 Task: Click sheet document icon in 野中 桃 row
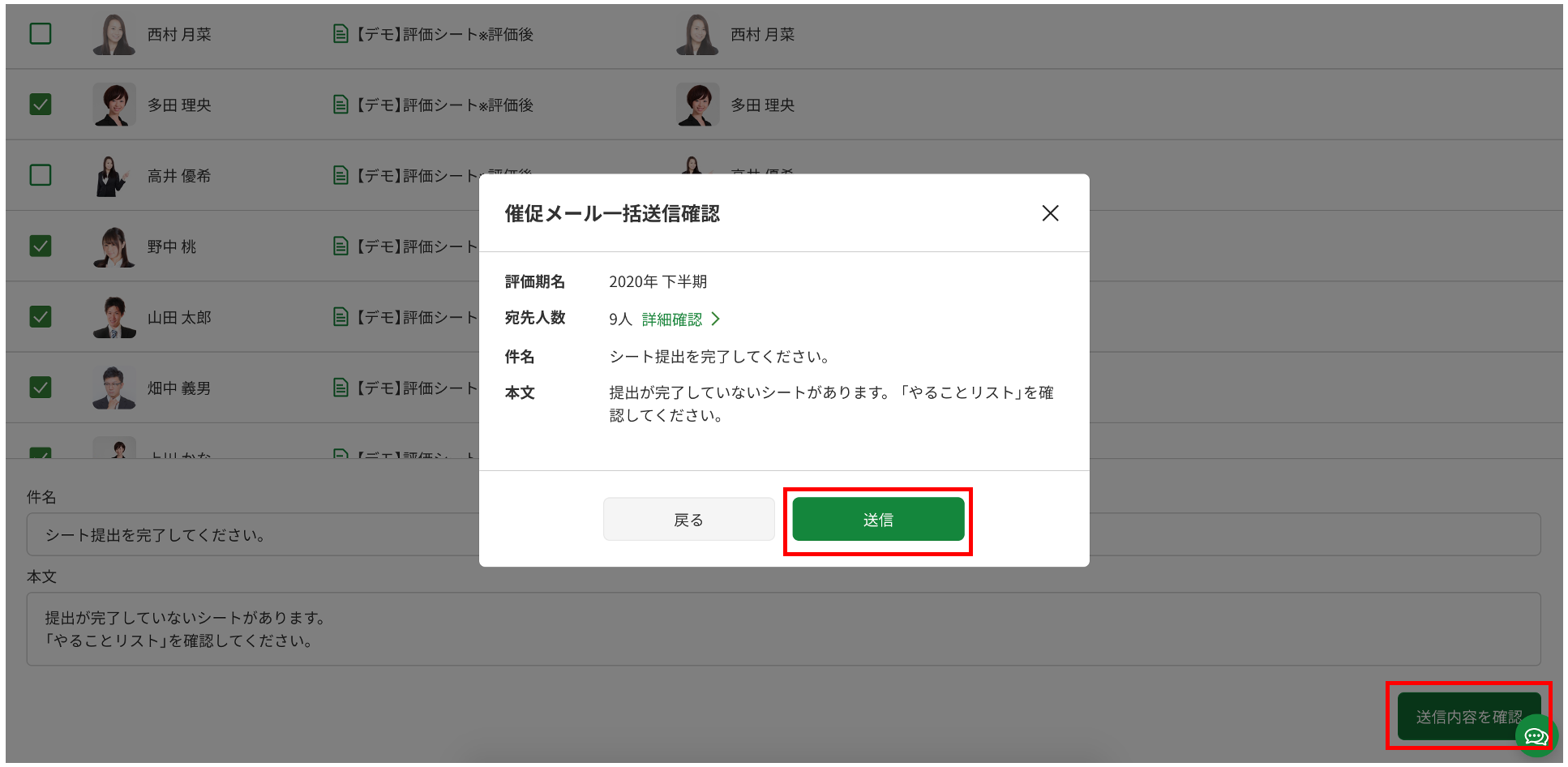point(341,246)
